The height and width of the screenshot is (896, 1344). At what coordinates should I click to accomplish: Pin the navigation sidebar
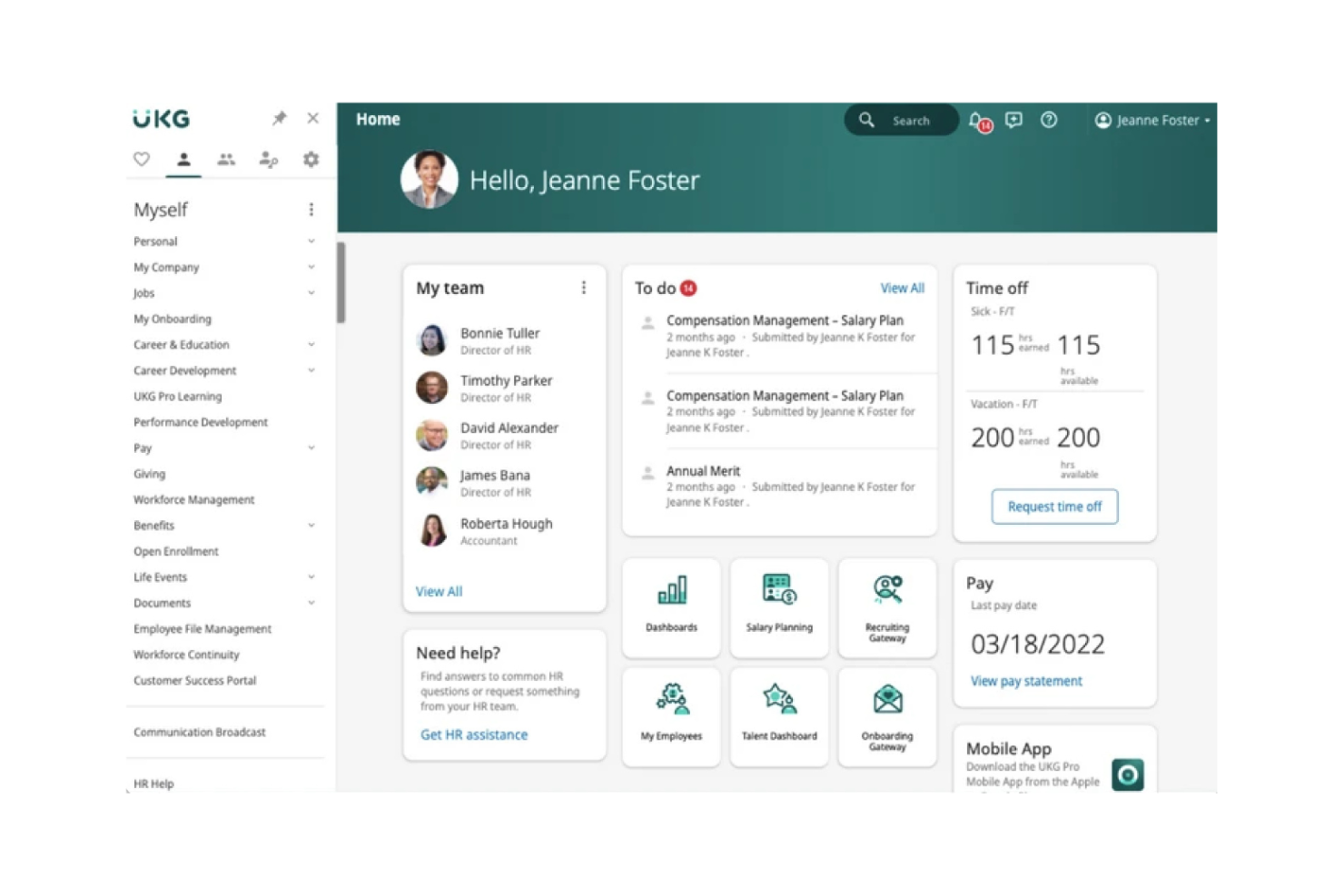[279, 118]
